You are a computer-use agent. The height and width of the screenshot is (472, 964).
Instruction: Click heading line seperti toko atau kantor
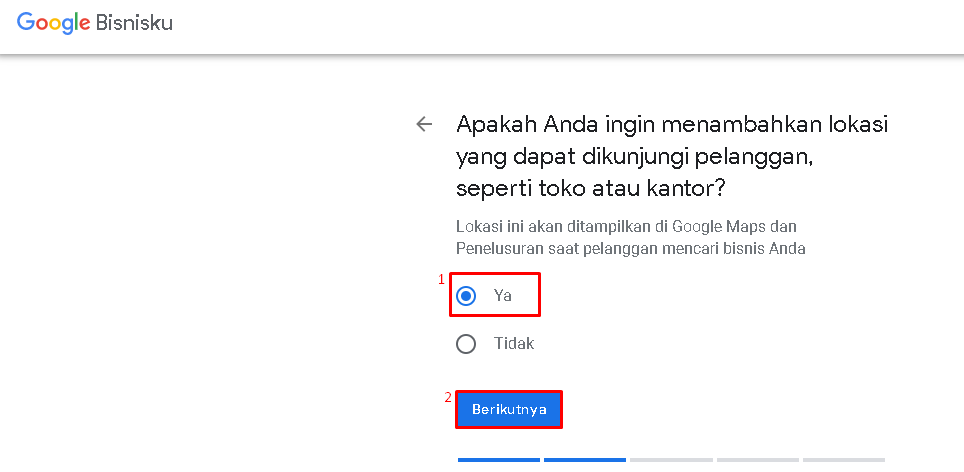click(x=591, y=189)
